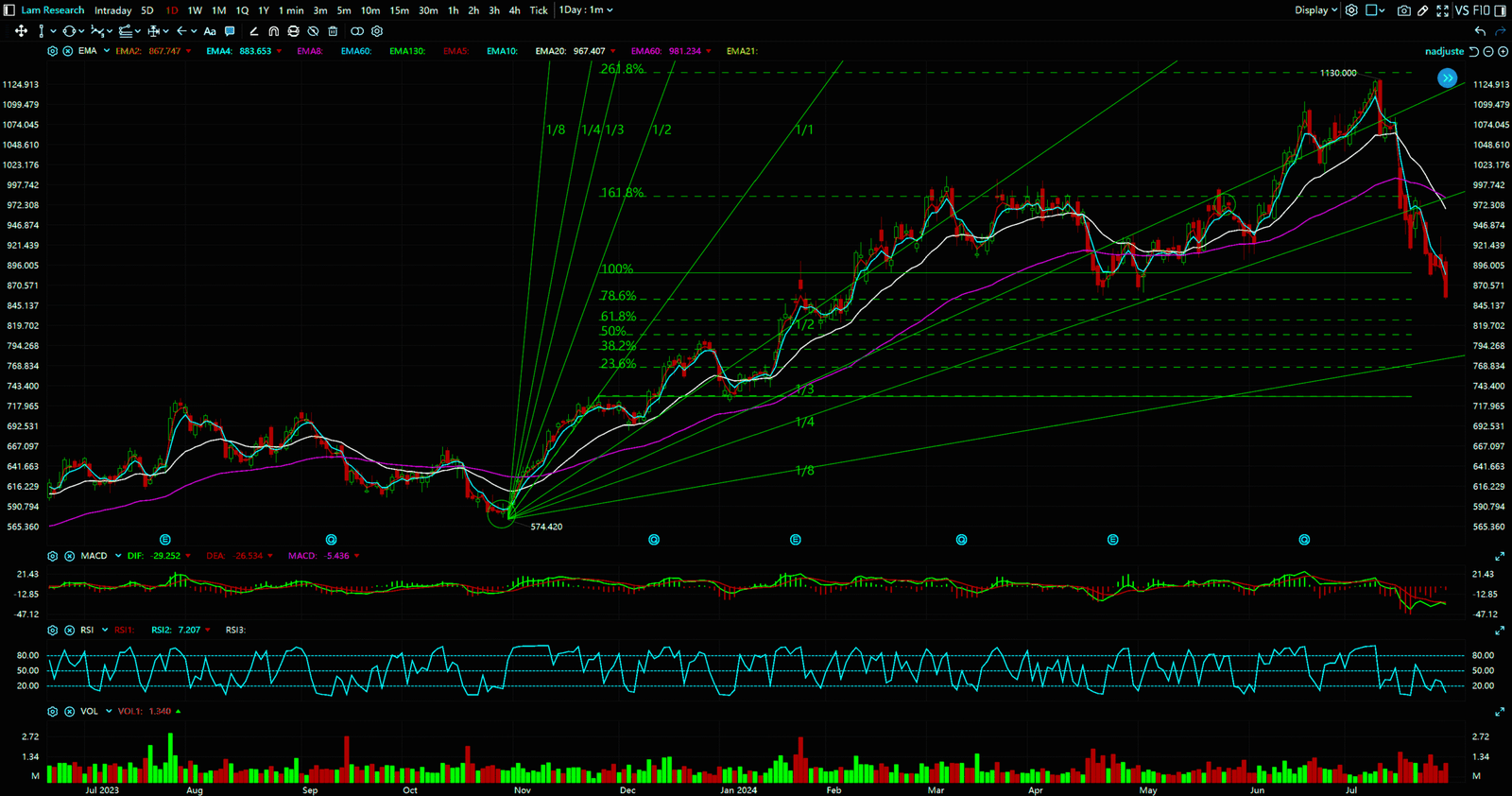Open the Display dropdown menu
This screenshot has width=1512, height=796.
(x=1315, y=10)
